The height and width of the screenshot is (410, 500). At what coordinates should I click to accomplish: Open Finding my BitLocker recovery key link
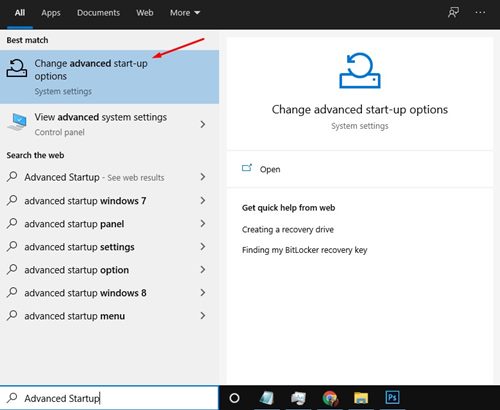pos(305,250)
